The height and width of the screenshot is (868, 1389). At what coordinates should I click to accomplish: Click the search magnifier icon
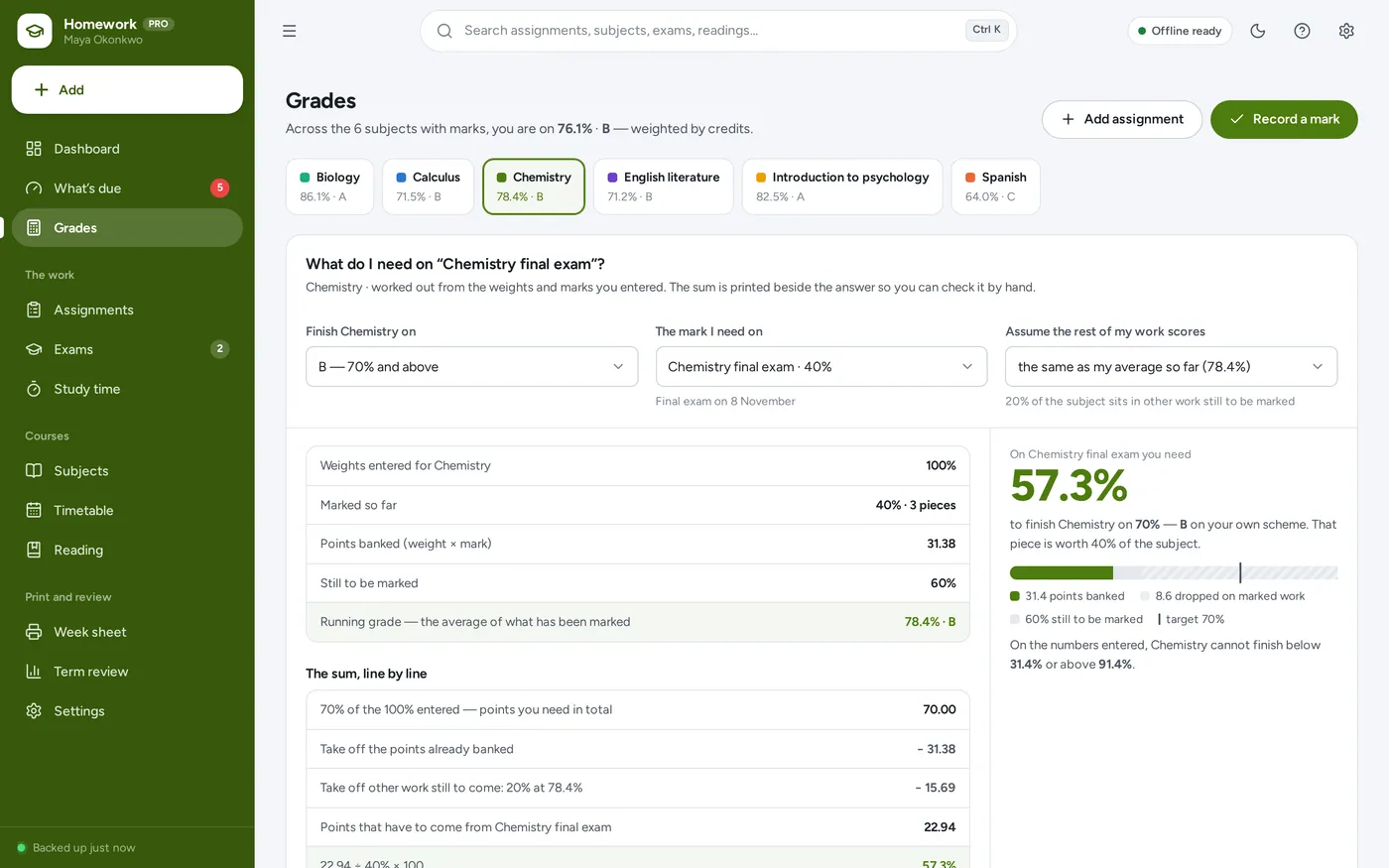click(x=444, y=31)
